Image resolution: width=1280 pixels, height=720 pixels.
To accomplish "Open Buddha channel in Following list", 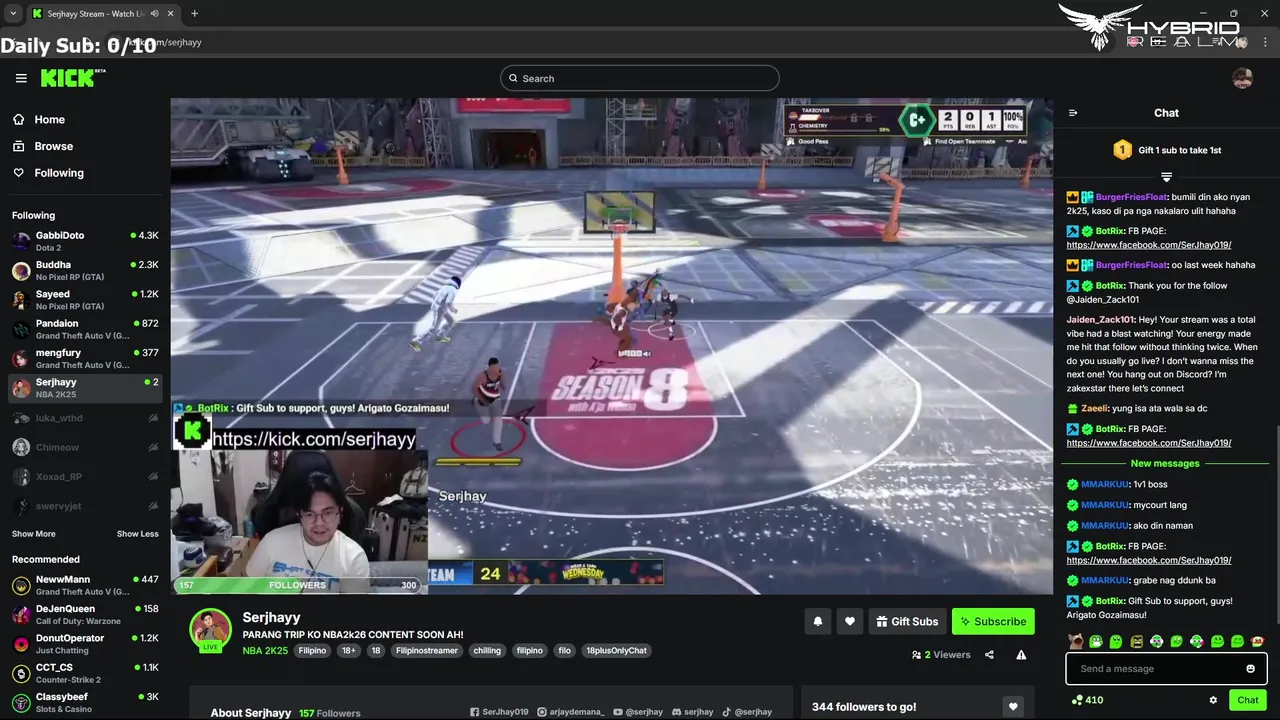I will pyautogui.click(x=85, y=270).
